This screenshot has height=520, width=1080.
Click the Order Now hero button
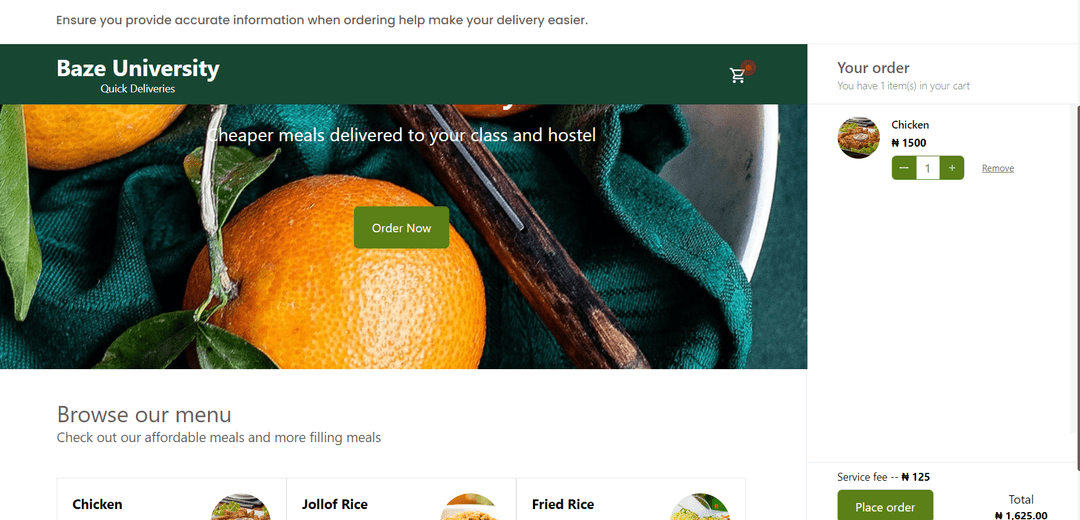click(402, 227)
